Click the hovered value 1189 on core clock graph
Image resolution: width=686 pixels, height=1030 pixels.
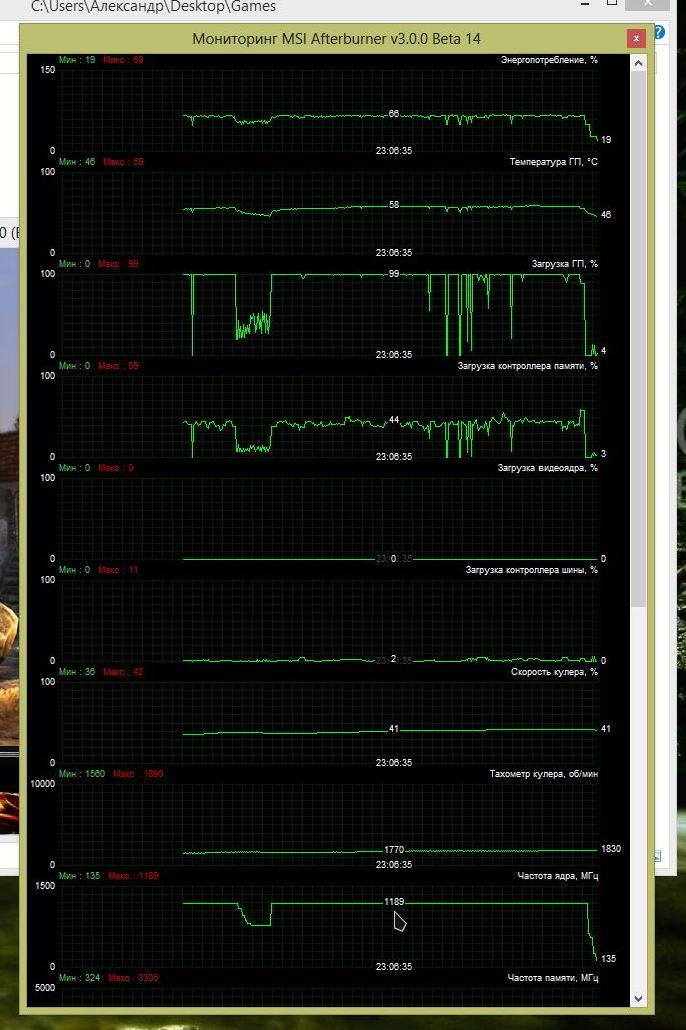point(394,902)
